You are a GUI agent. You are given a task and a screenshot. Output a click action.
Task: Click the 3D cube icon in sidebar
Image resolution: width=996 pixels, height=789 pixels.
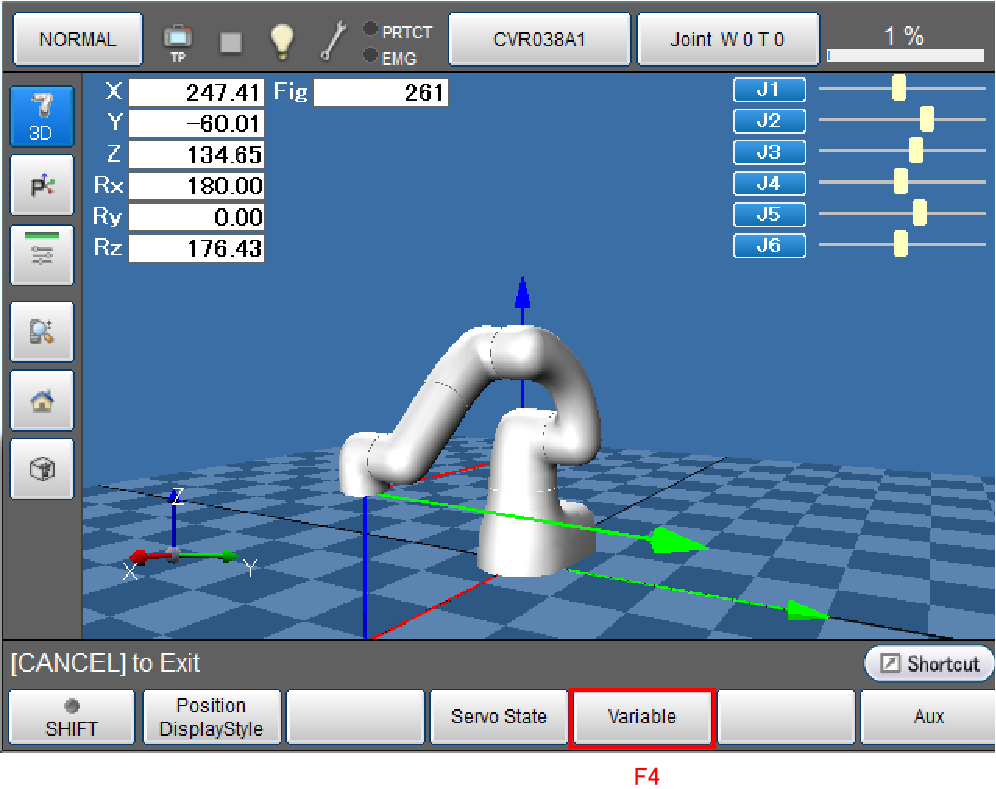(41, 468)
